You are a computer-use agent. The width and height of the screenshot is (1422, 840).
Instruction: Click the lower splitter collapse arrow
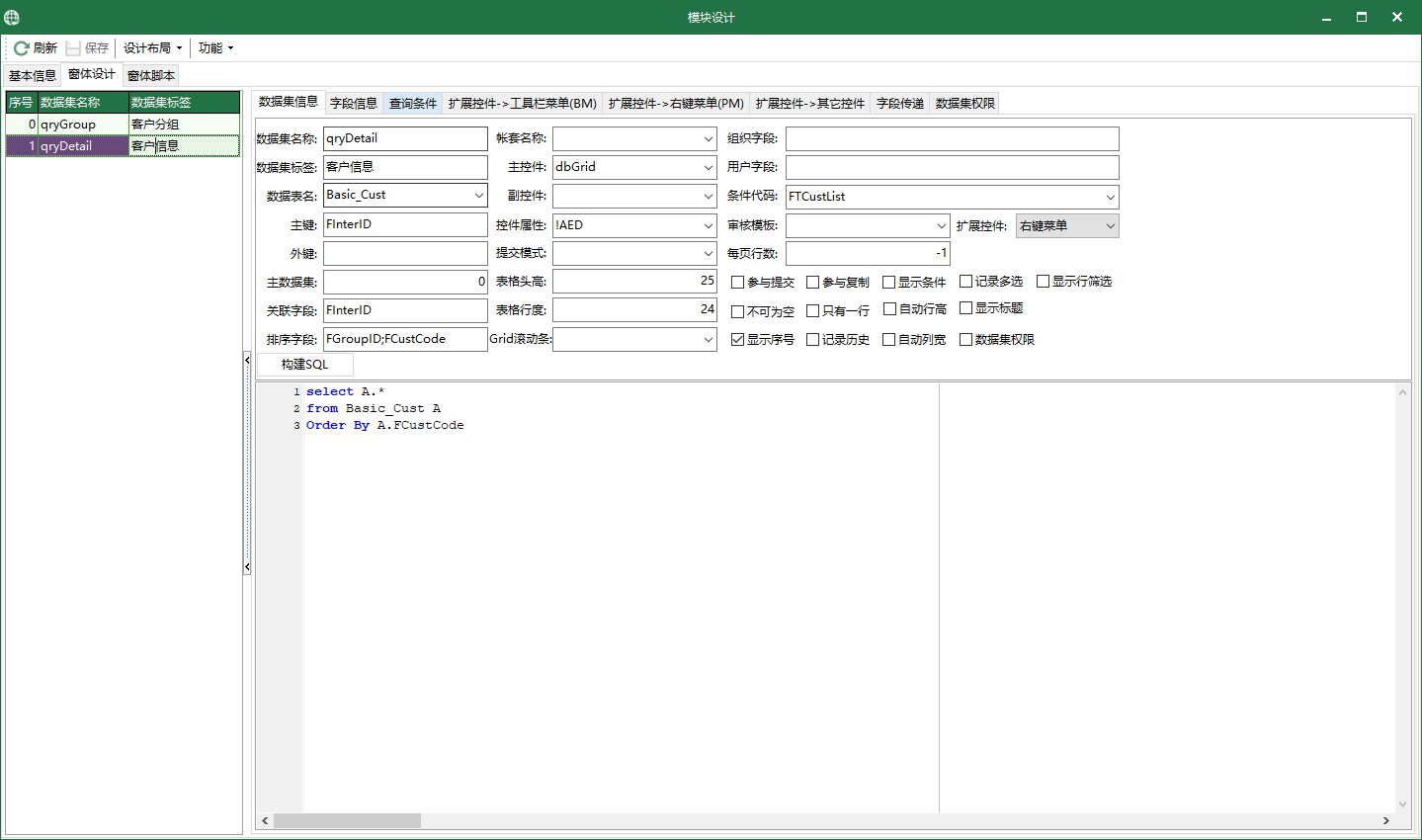pos(247,567)
